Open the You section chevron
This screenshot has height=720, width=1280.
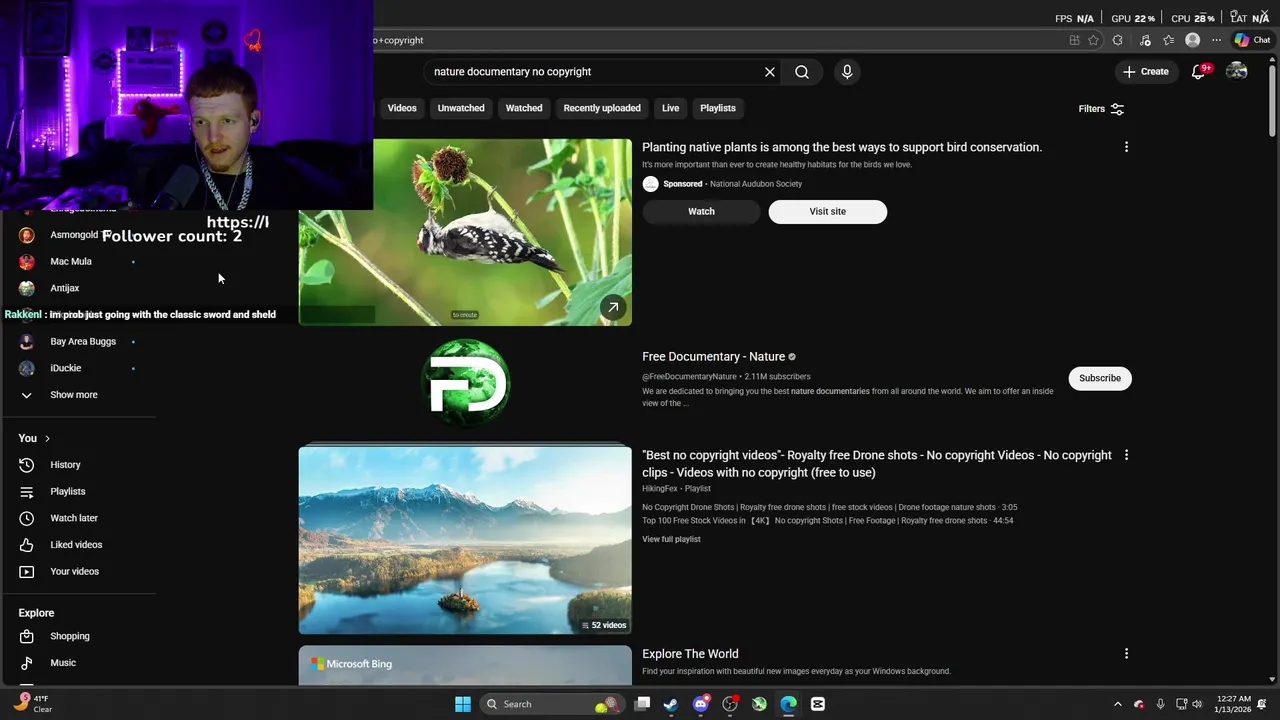[x=47, y=439]
